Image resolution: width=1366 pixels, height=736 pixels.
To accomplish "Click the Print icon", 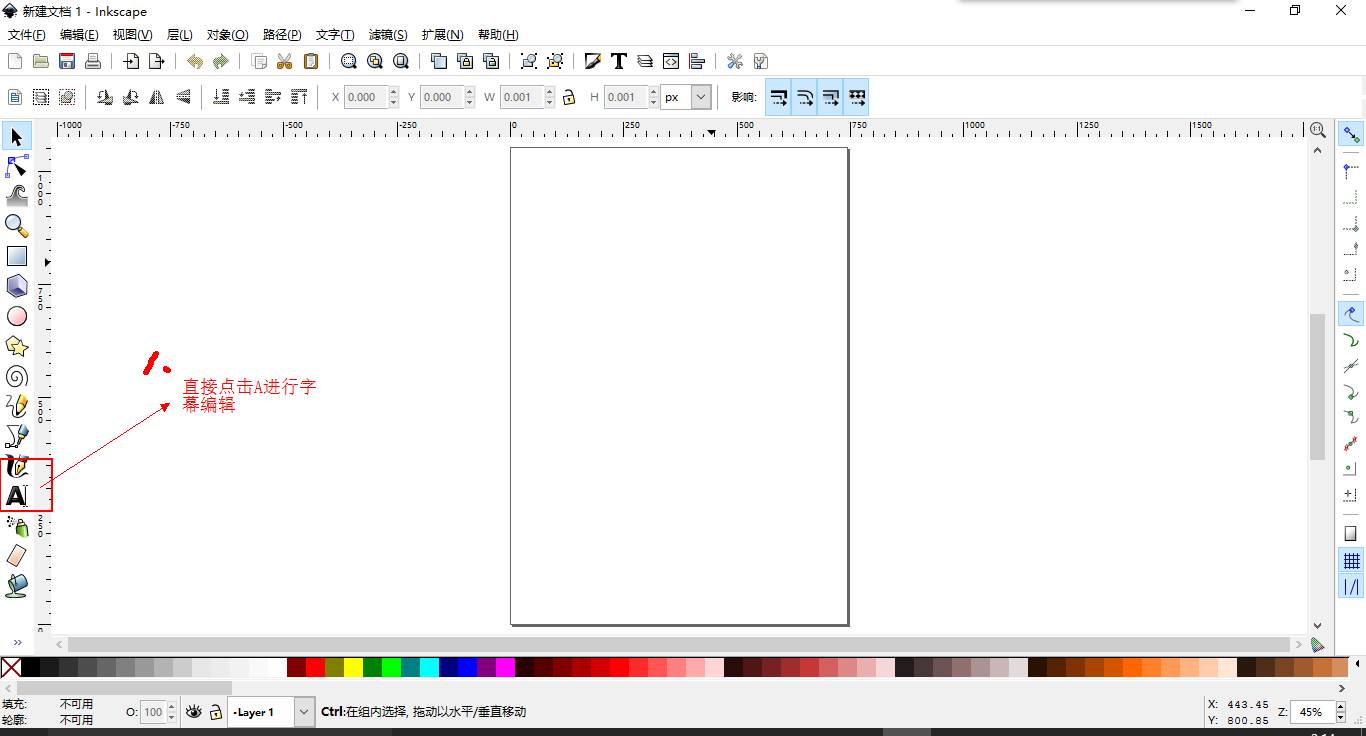I will tap(93, 61).
